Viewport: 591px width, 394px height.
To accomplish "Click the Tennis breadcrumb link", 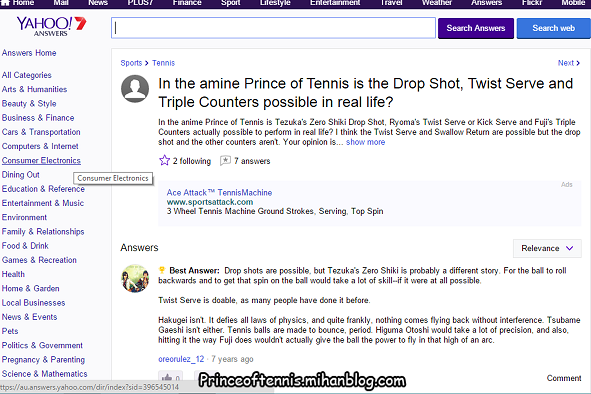I will tap(163, 63).
